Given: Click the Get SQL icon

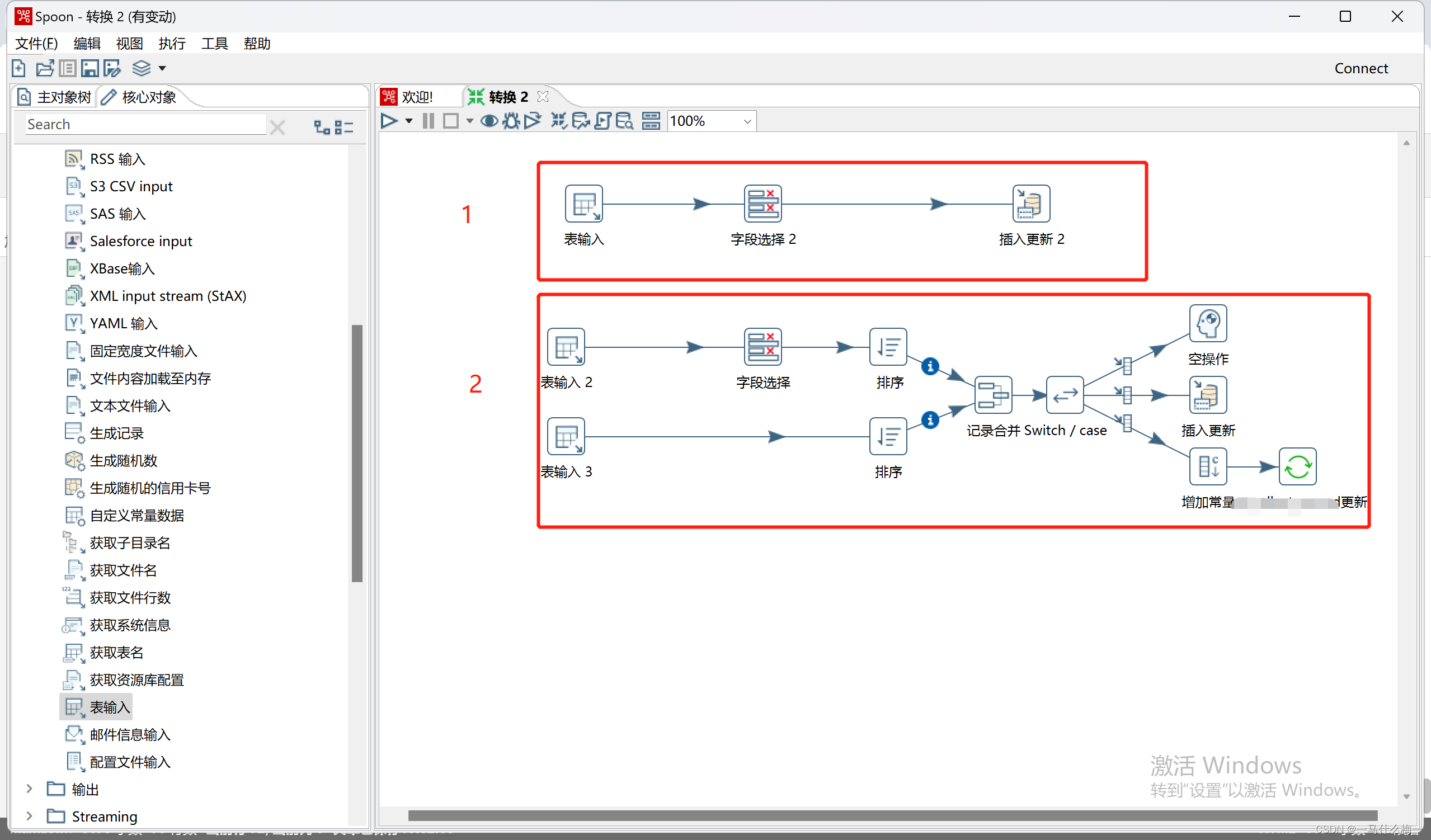Looking at the screenshot, I should [x=603, y=121].
